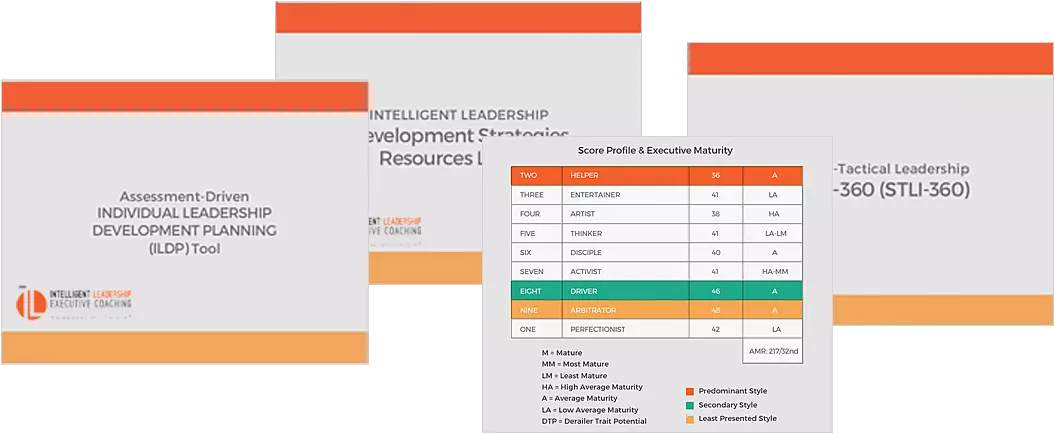Click the '(ILDP) Tool' text line
Viewport: 1055px width, 434px height.
tap(184, 248)
